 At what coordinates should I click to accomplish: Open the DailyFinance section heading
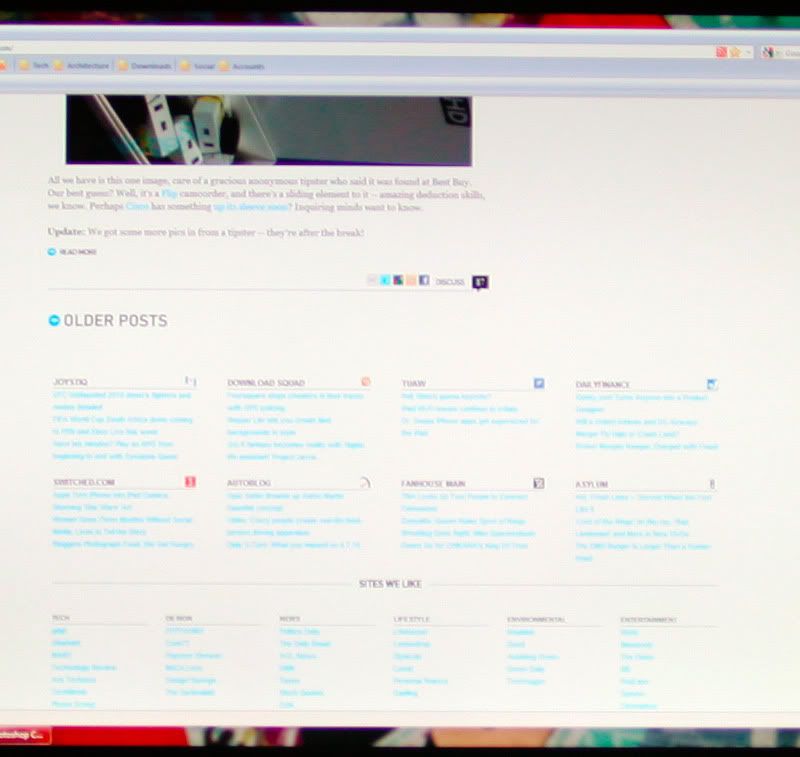point(603,385)
